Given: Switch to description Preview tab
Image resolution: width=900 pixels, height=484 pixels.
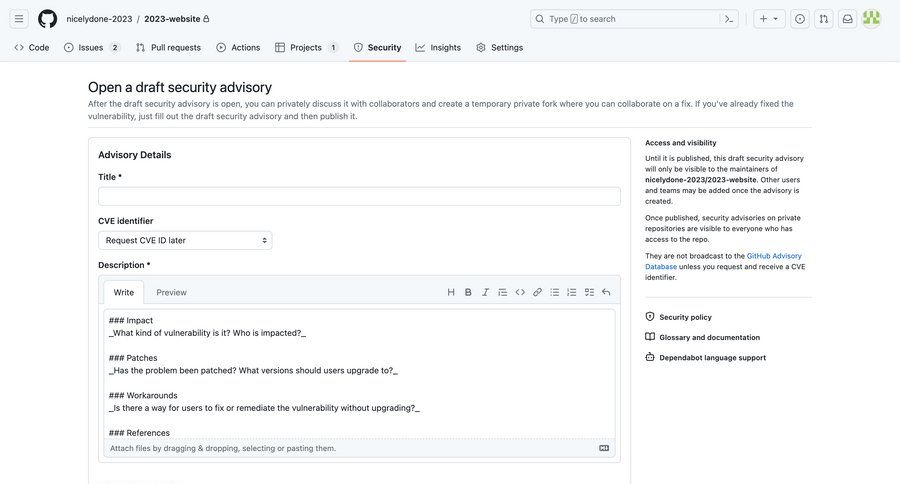Looking at the screenshot, I should [171, 292].
